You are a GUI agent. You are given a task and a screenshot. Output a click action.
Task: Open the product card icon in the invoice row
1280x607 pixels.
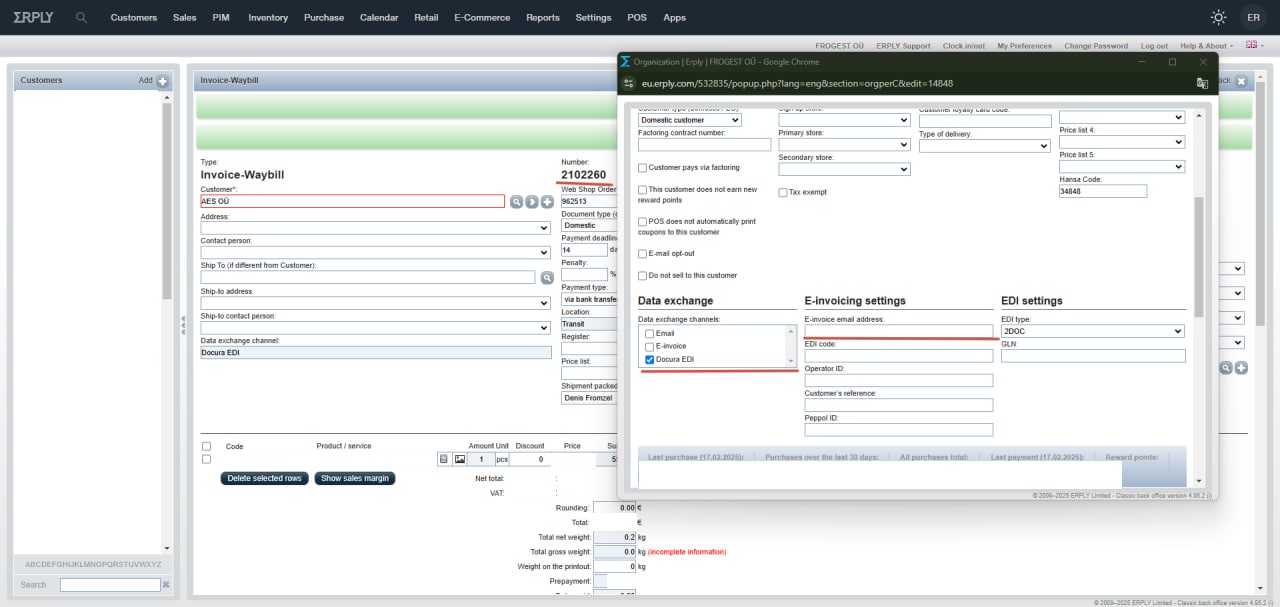pyautogui.click(x=444, y=459)
